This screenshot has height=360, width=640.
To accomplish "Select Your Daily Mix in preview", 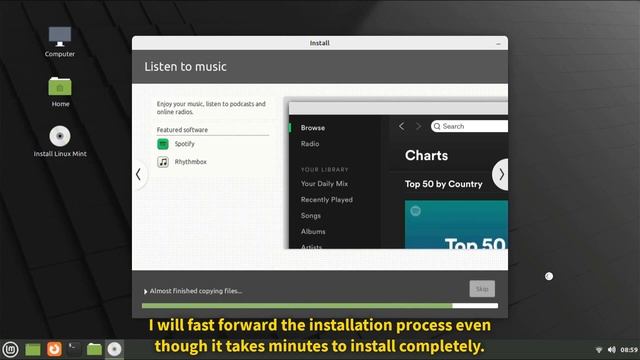I will pyautogui.click(x=324, y=184).
